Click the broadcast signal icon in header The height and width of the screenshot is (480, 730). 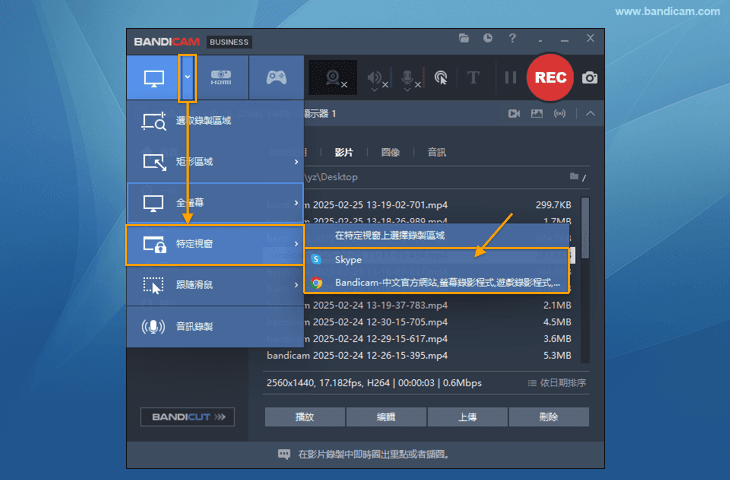(x=560, y=114)
